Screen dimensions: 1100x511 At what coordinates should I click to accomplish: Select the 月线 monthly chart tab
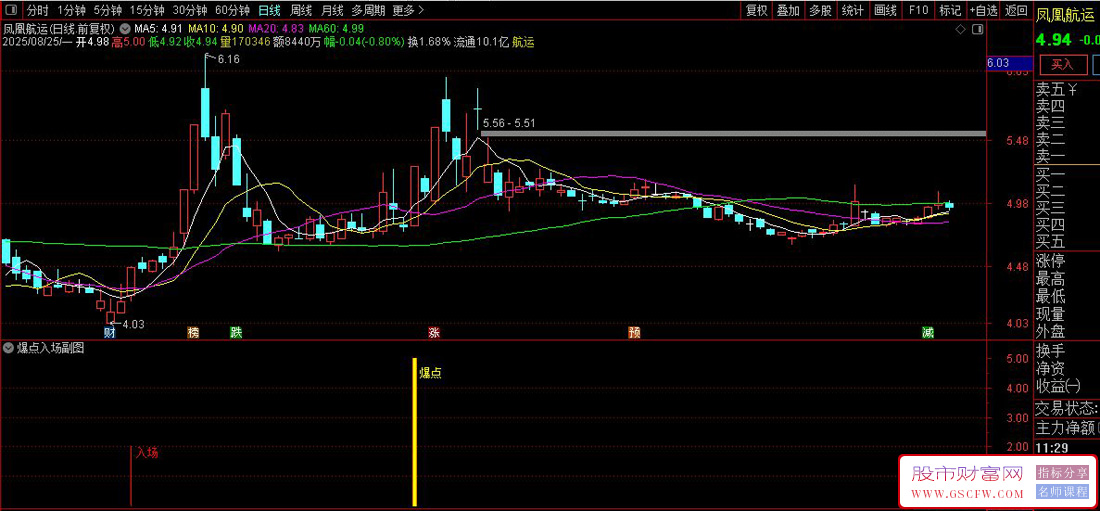click(332, 11)
